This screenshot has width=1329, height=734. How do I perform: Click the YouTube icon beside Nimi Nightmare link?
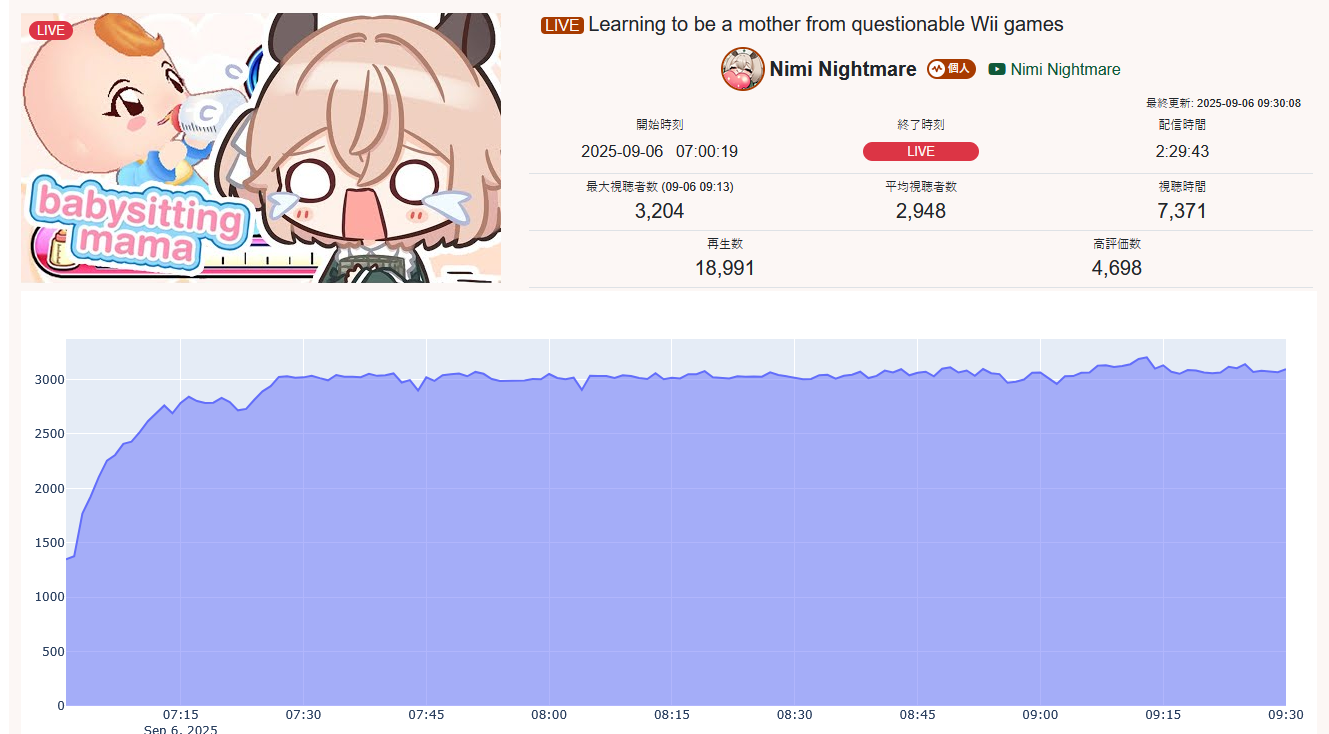[997, 69]
